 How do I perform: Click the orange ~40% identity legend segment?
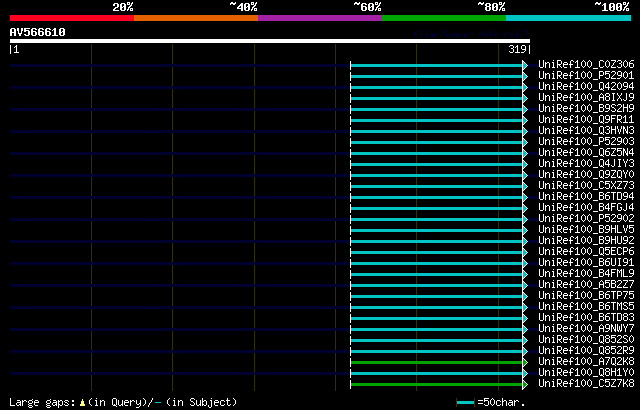click(x=196, y=18)
